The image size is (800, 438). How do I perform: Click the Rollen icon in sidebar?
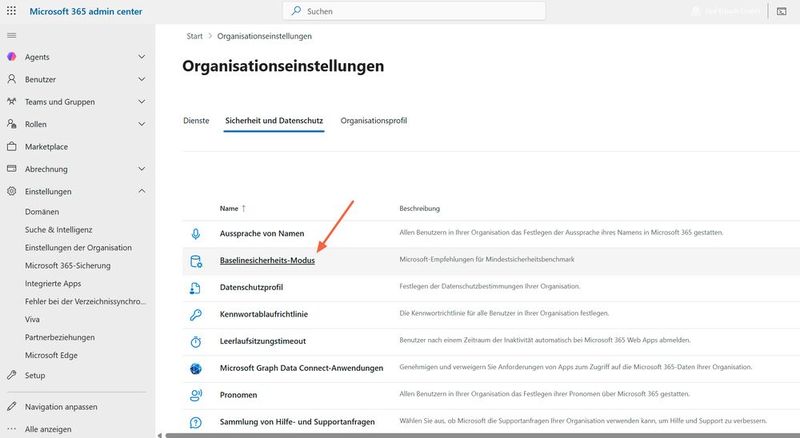pos(11,124)
